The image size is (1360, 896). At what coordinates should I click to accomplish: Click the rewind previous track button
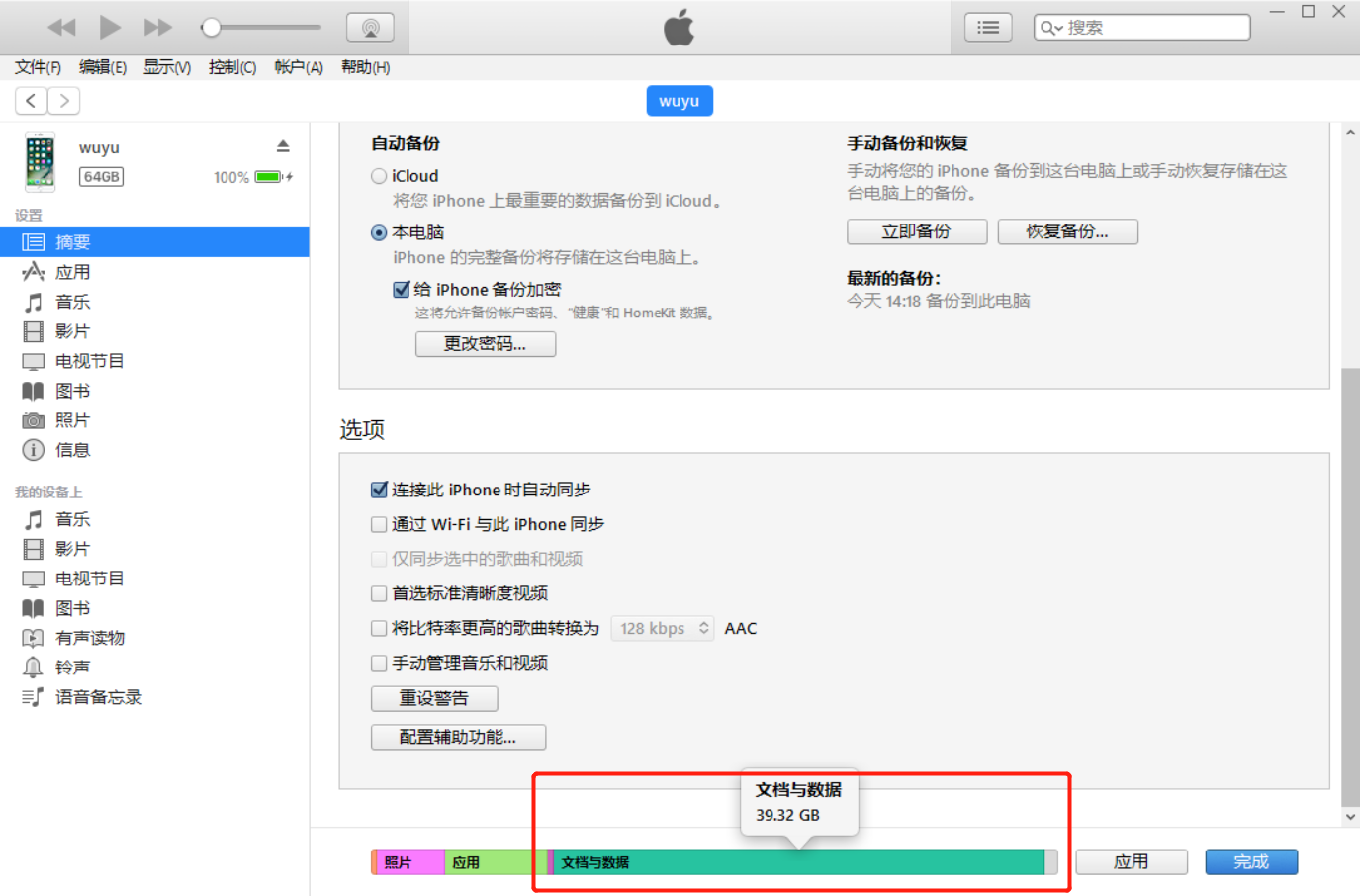[x=61, y=27]
